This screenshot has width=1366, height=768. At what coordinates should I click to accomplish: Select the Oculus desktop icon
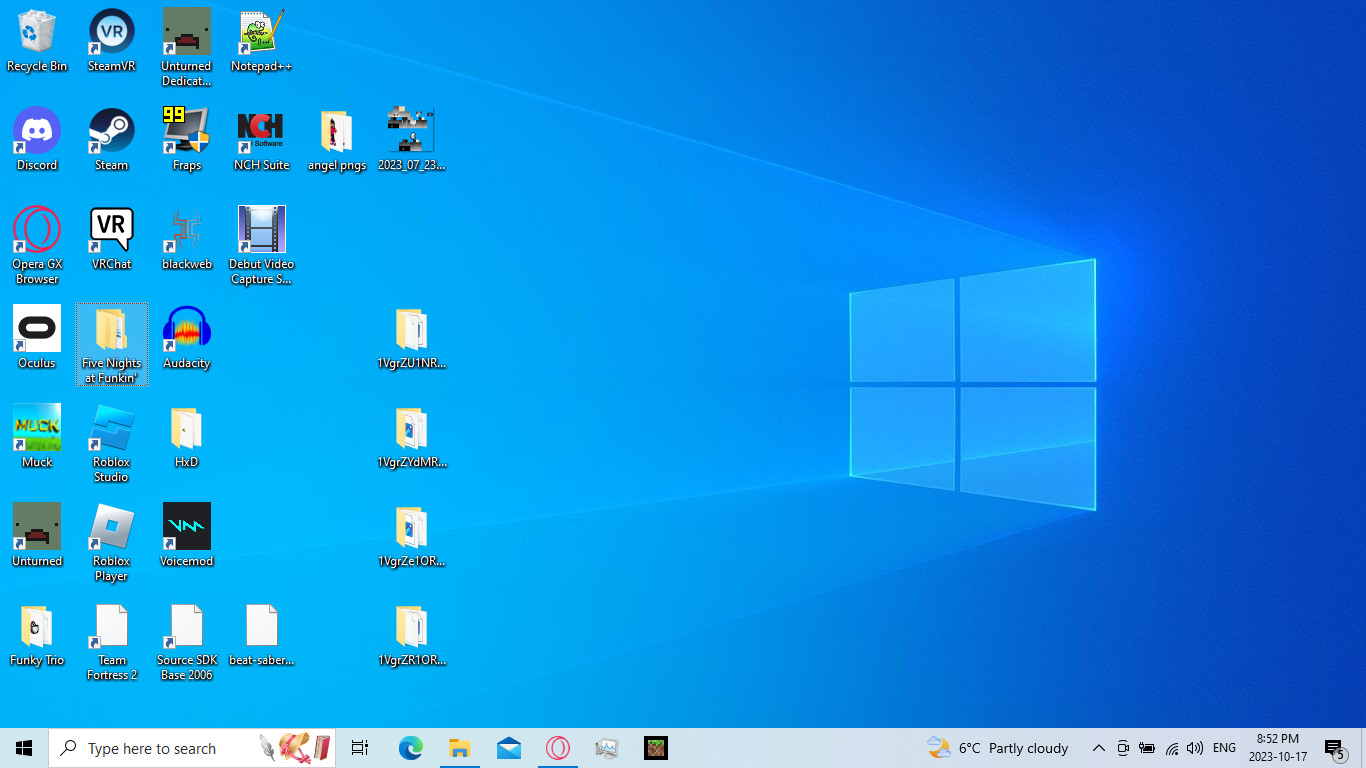click(37, 338)
